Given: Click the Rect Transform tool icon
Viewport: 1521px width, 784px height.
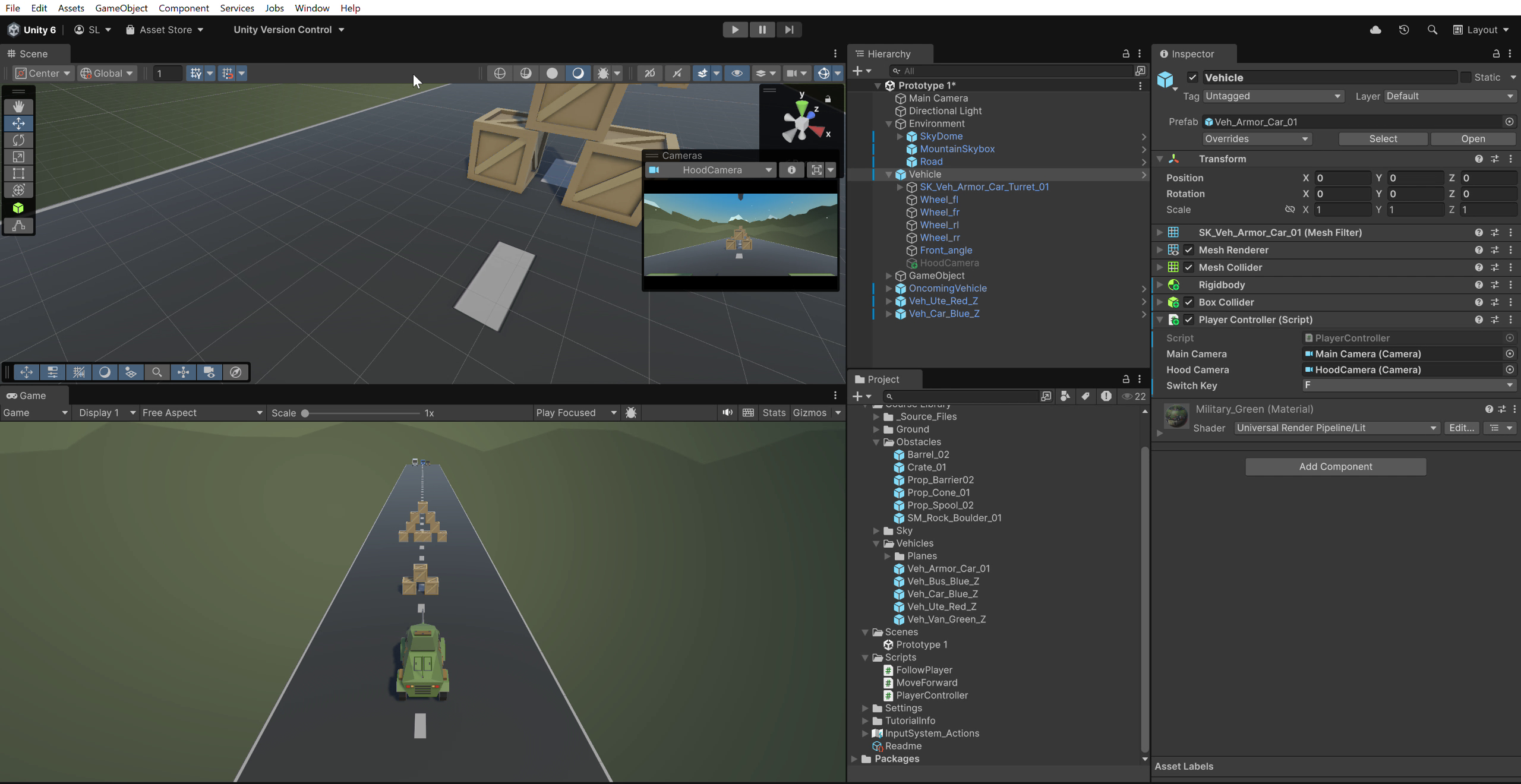Looking at the screenshot, I should click(18, 173).
